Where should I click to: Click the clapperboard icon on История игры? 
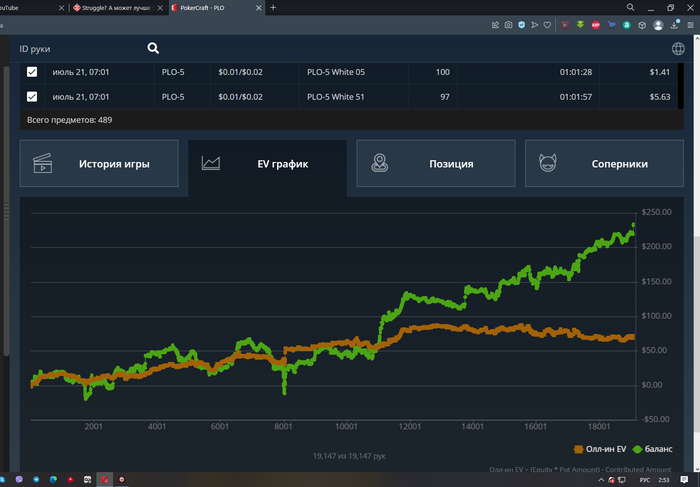(x=43, y=163)
